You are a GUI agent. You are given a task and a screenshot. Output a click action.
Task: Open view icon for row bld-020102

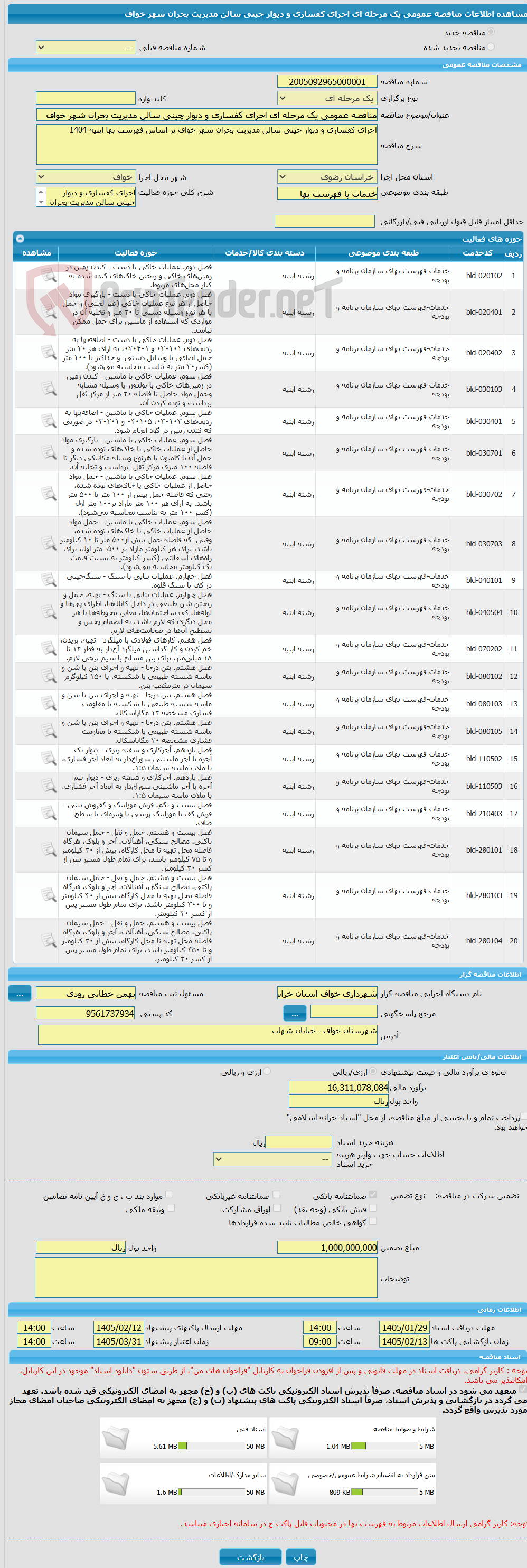coord(49,276)
